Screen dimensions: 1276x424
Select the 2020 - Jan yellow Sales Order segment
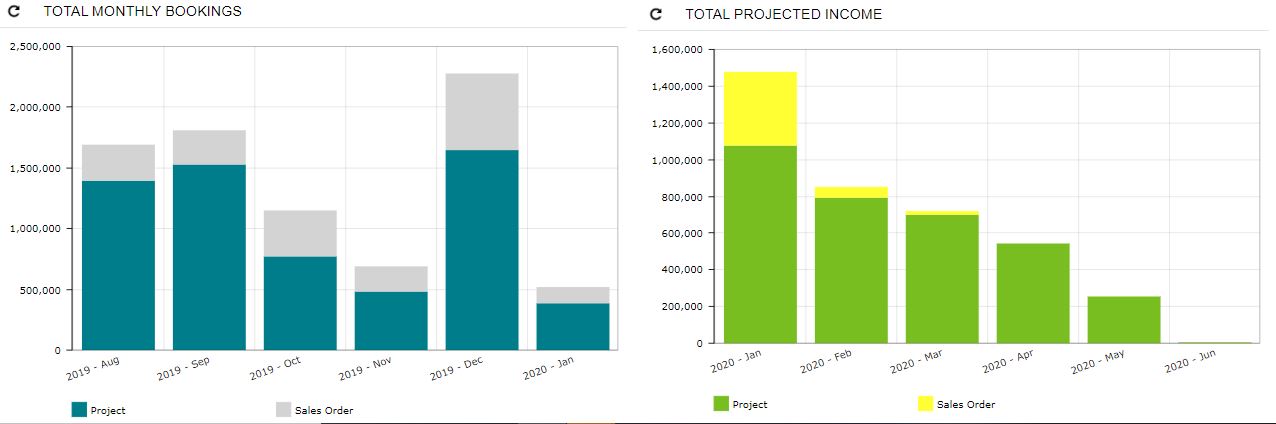(x=760, y=109)
